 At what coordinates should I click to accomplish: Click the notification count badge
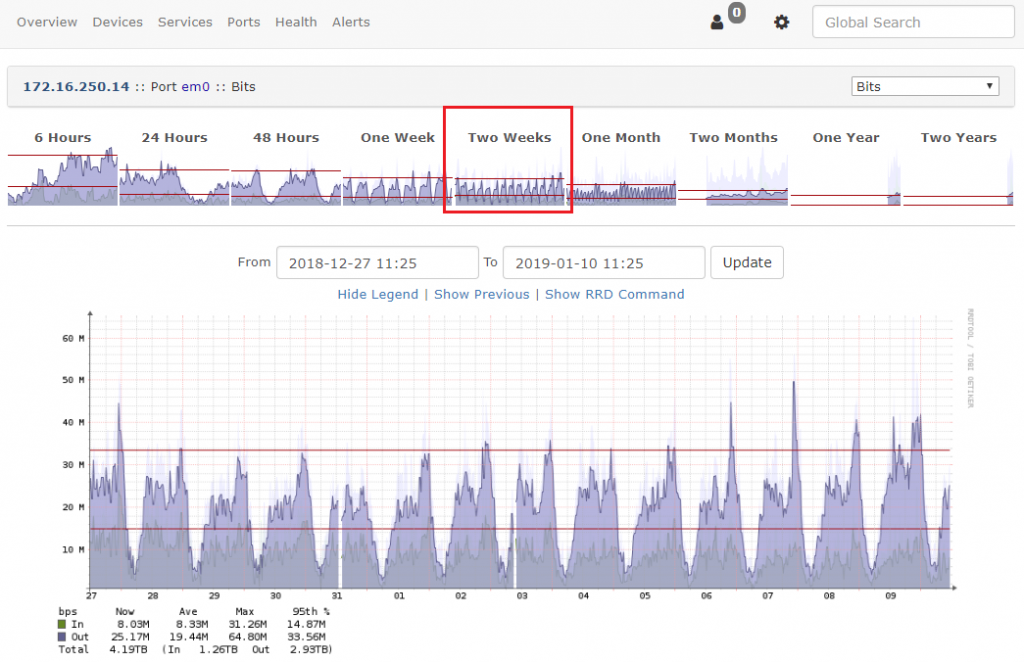point(737,12)
